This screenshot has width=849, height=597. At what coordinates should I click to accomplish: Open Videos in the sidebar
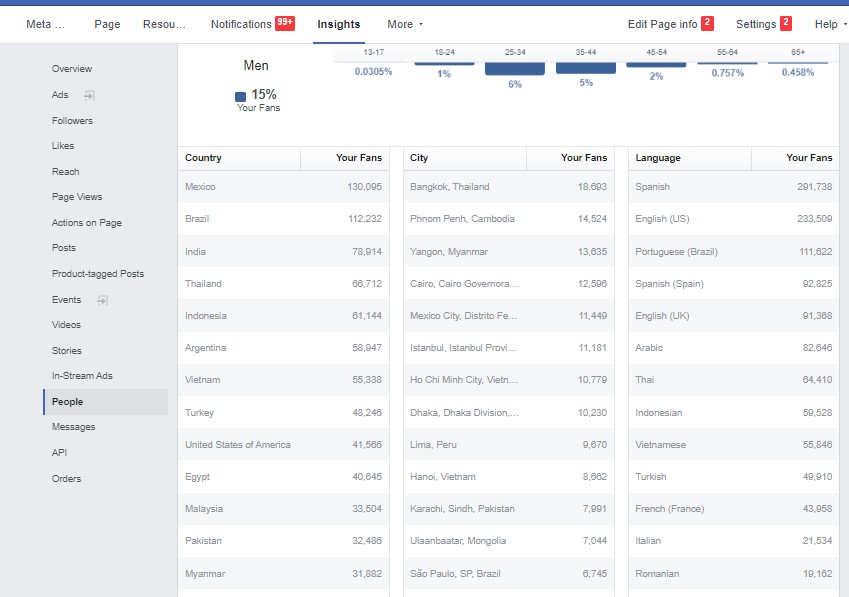coord(66,325)
